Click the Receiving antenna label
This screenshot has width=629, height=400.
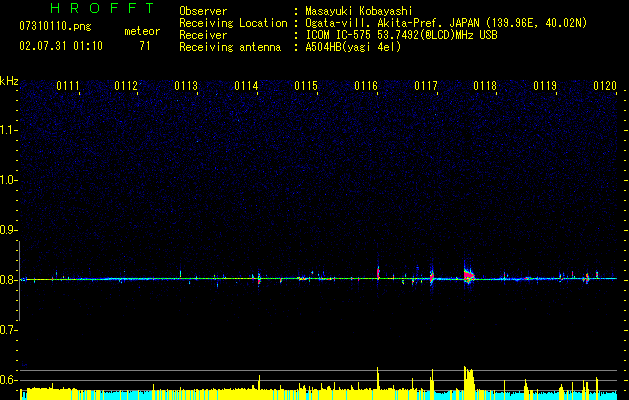(x=230, y=47)
